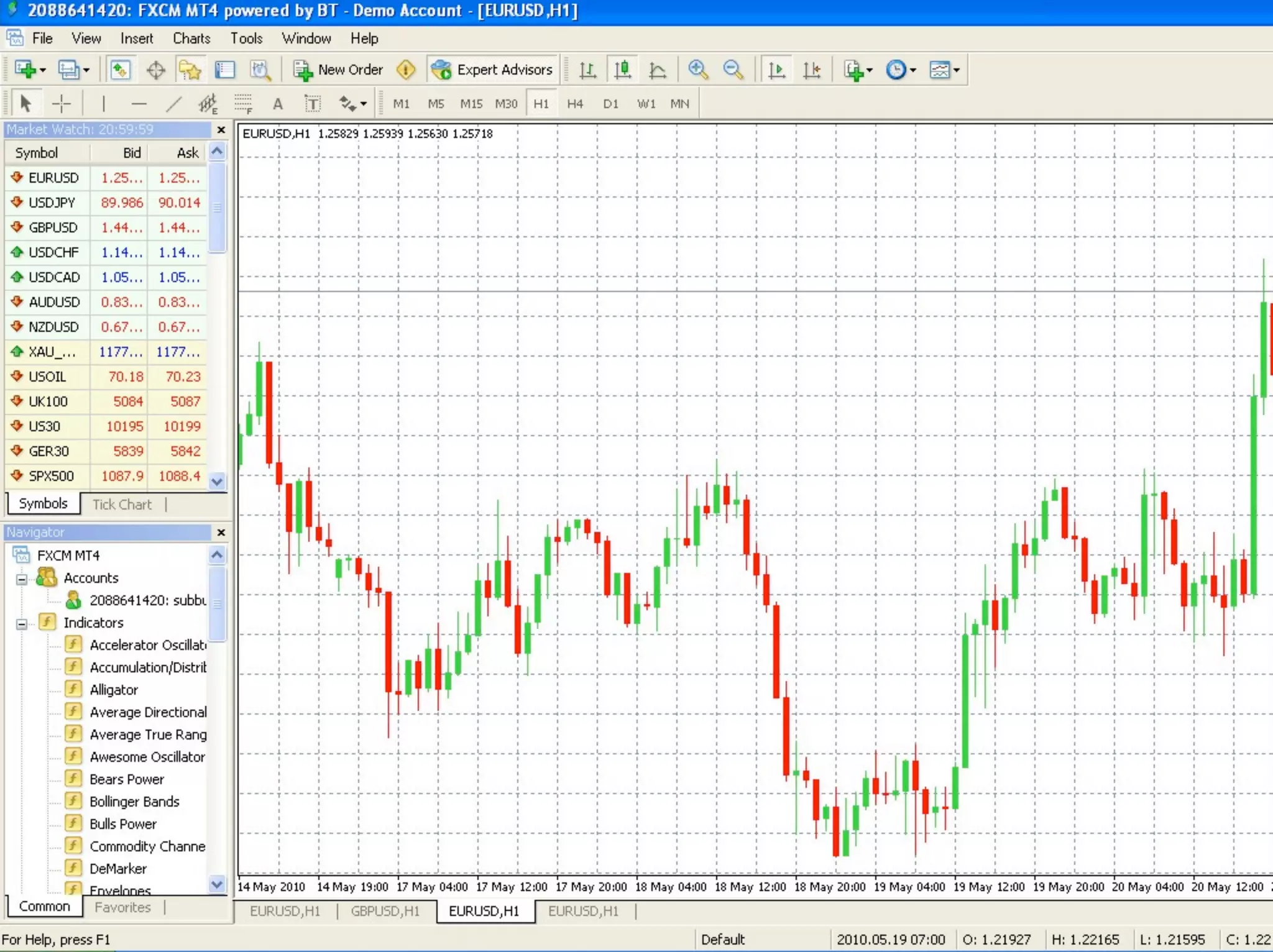
Task: Open the new chart dropdown arrow
Action: click(x=43, y=70)
